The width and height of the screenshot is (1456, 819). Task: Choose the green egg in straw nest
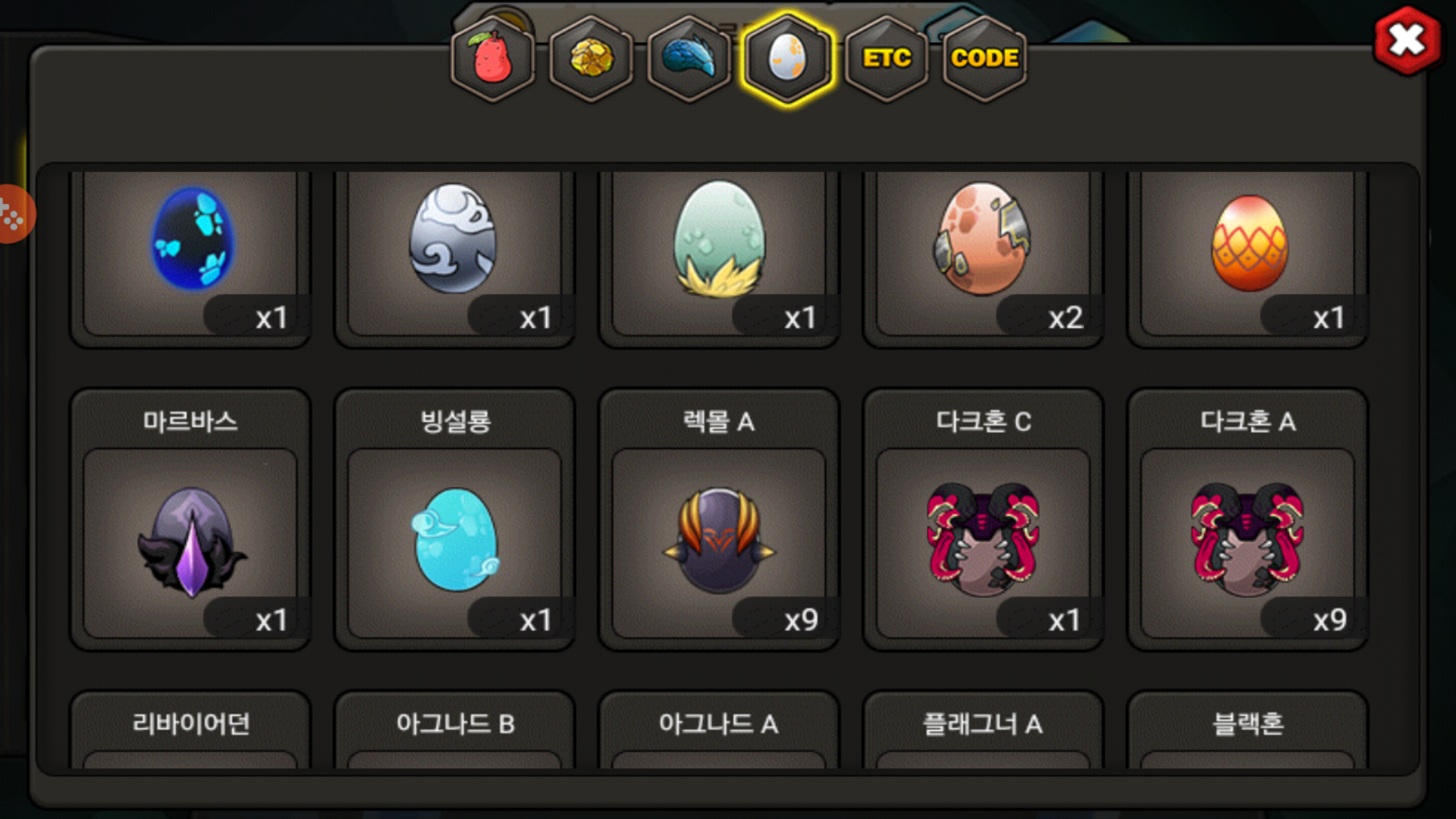pyautogui.click(x=719, y=254)
